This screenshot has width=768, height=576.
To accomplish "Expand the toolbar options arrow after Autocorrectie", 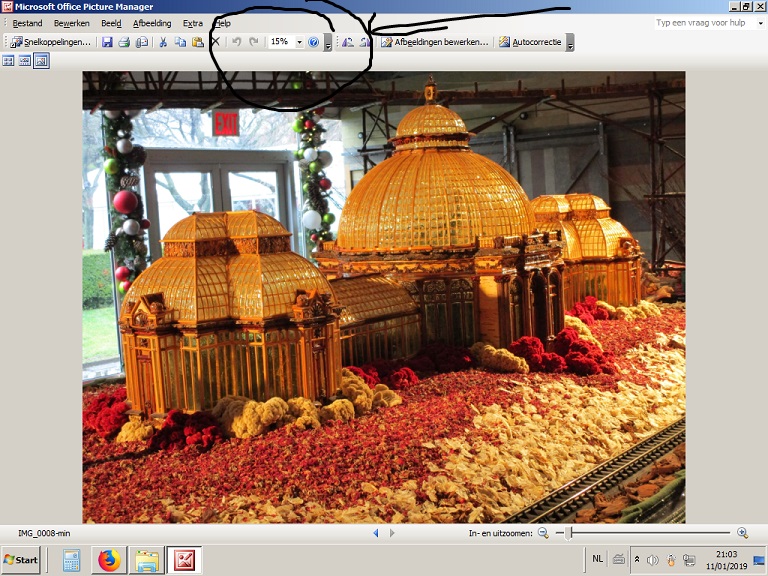I will click(570, 43).
